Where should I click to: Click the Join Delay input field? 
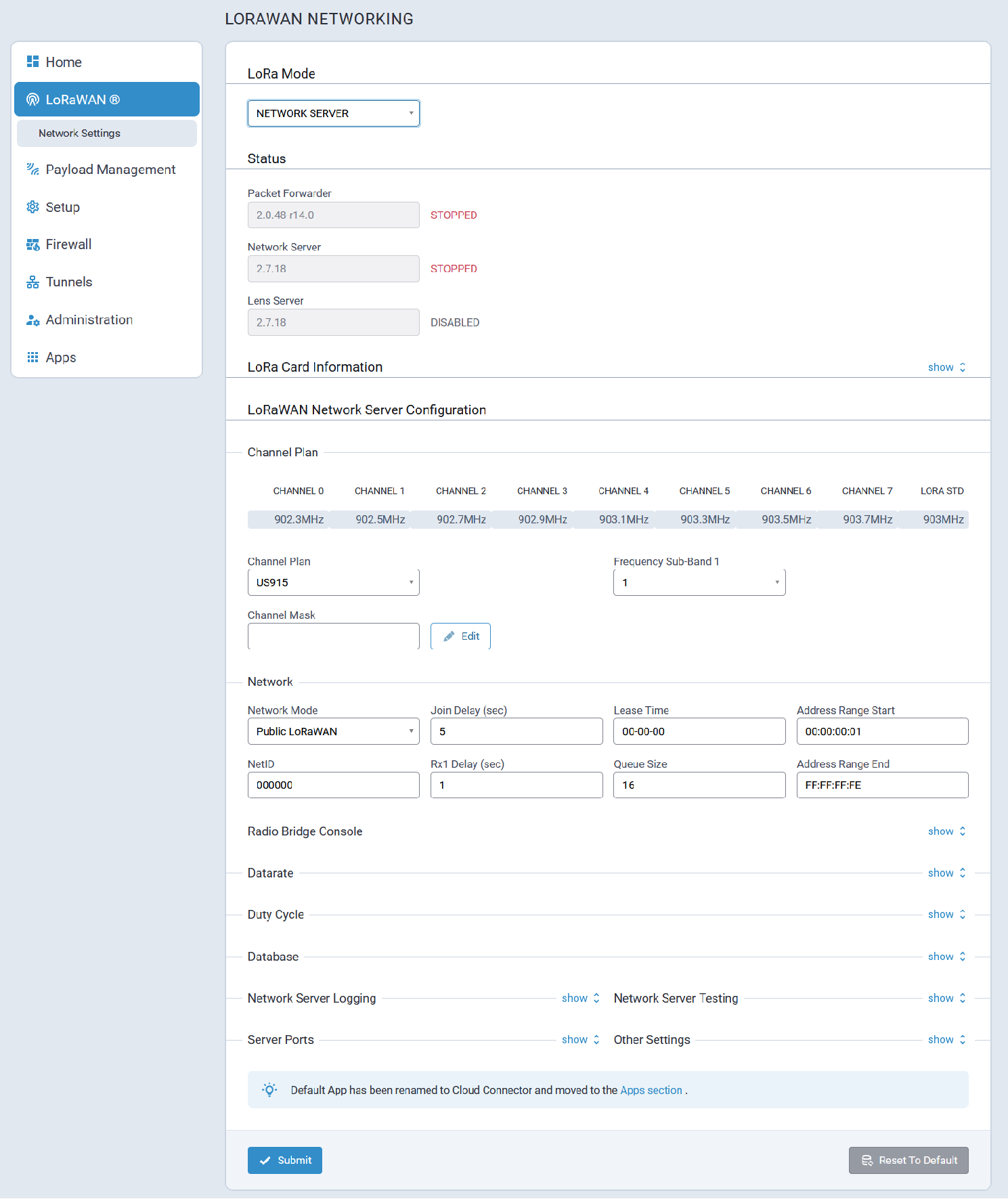click(516, 732)
